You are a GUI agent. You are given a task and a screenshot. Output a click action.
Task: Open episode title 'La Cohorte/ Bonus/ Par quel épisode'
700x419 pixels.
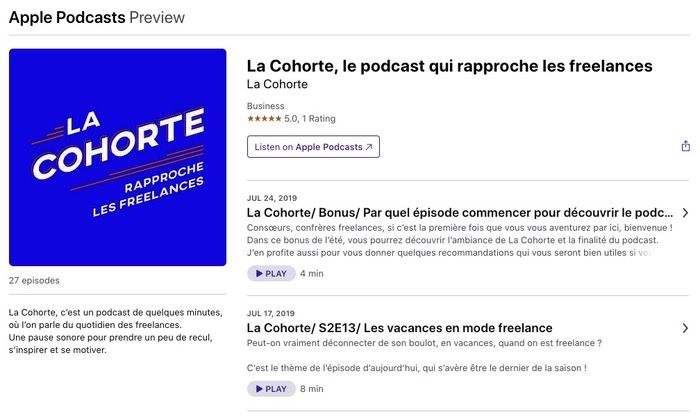460,212
